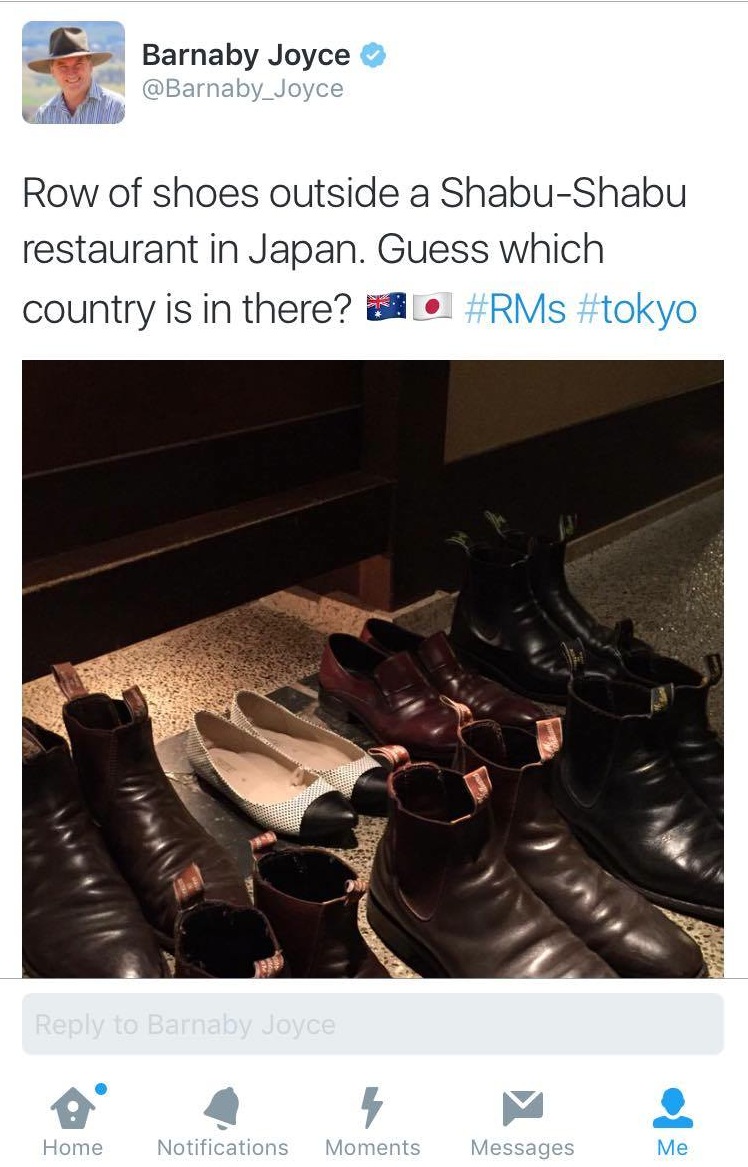
Task: Click the blue verified badge
Action: 373,55
